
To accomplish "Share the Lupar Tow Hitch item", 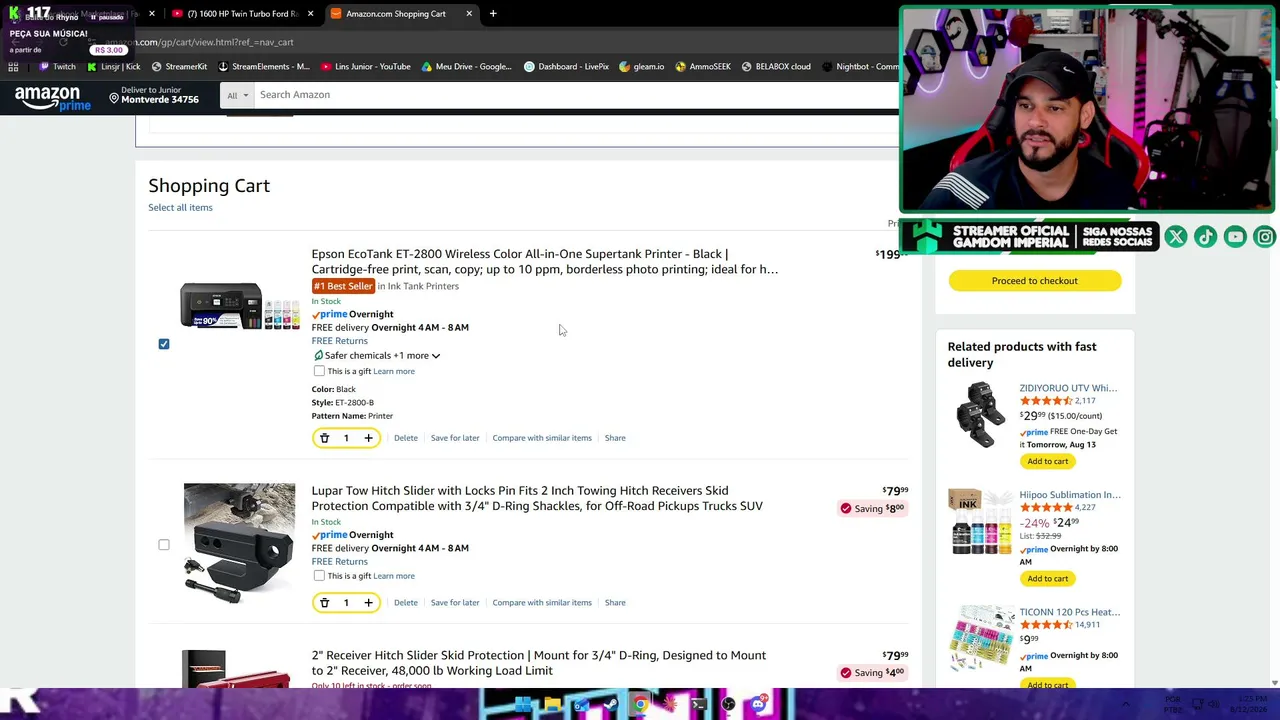I will pos(615,603).
